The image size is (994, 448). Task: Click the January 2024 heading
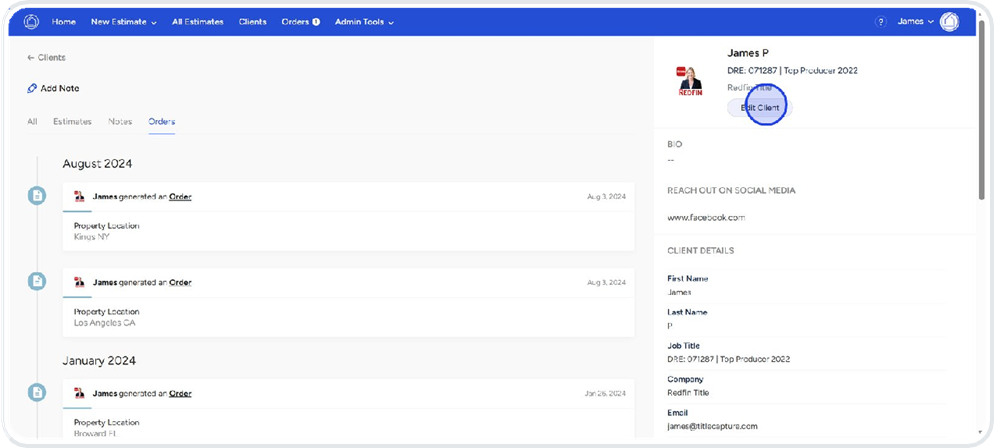pos(99,361)
